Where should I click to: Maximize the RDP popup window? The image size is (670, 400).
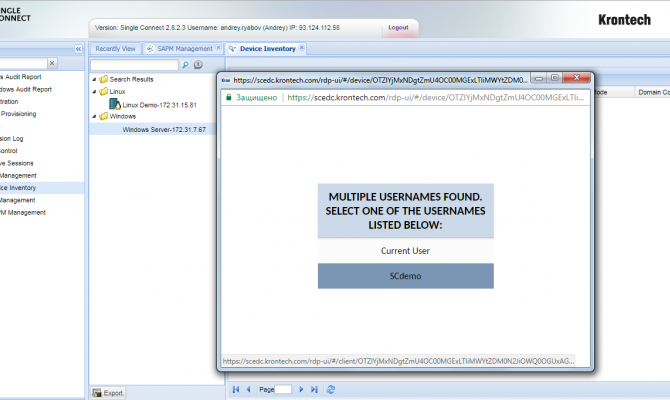click(555, 78)
